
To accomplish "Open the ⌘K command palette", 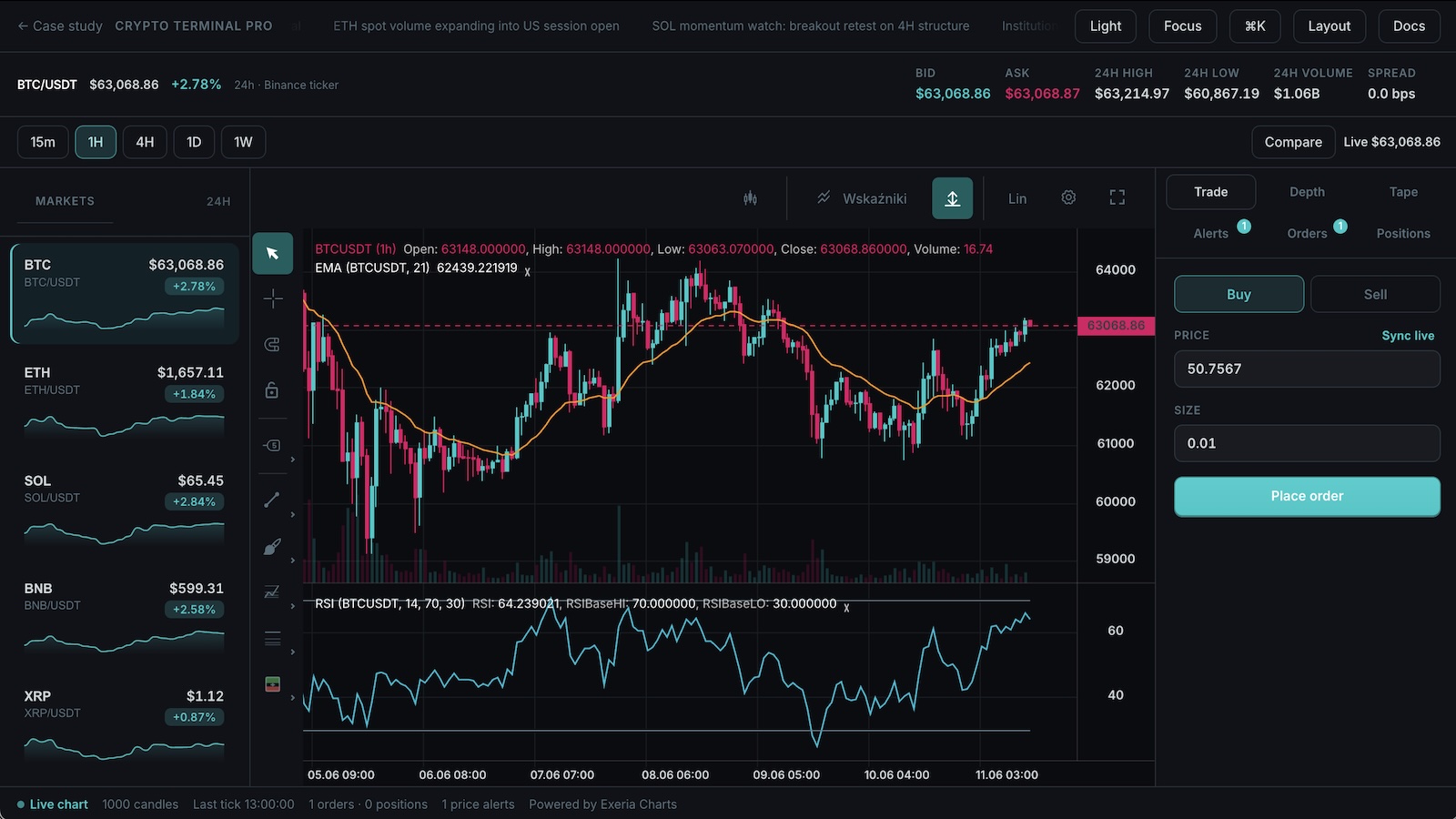I will pyautogui.click(x=1255, y=26).
